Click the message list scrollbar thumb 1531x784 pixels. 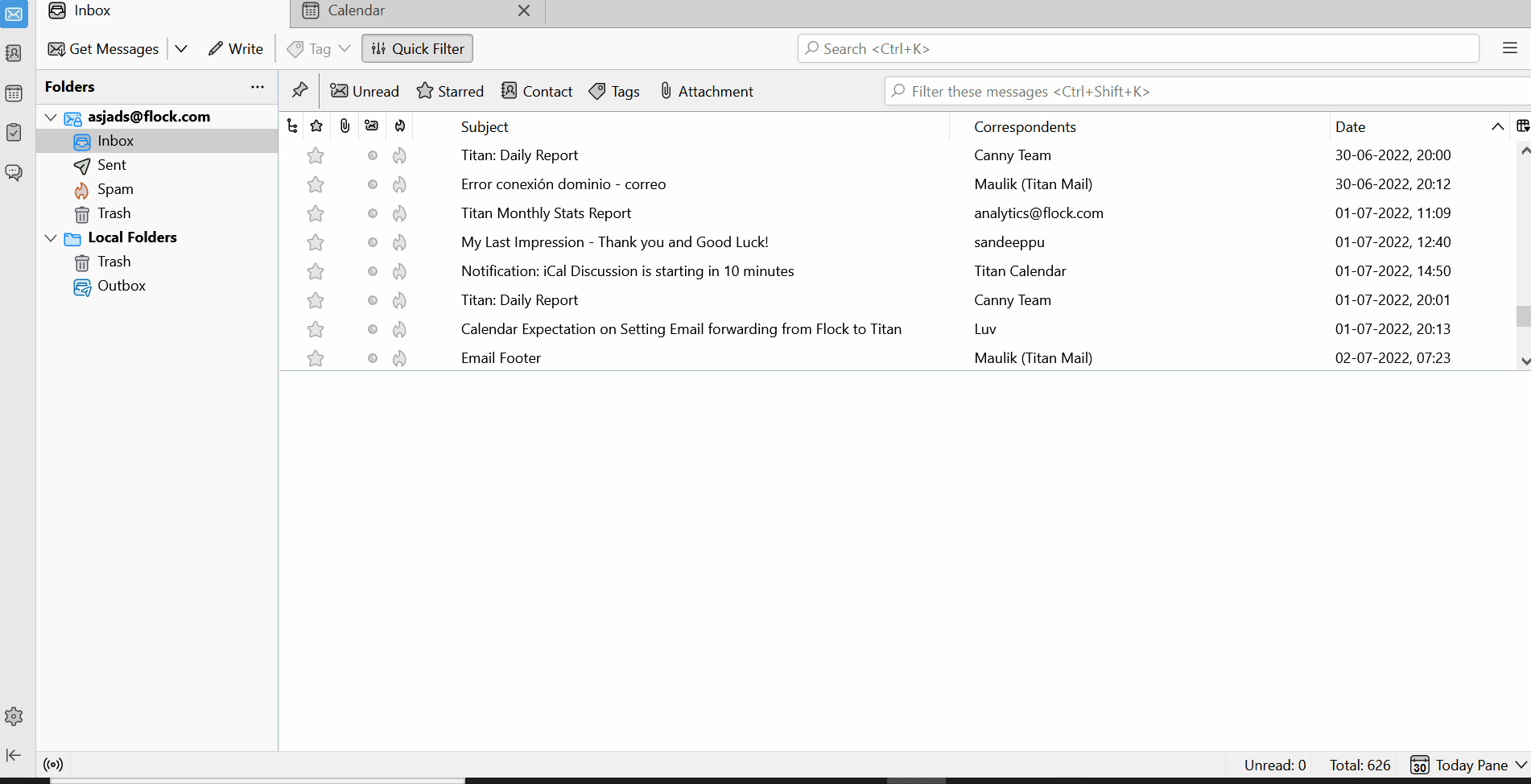coord(1524,316)
